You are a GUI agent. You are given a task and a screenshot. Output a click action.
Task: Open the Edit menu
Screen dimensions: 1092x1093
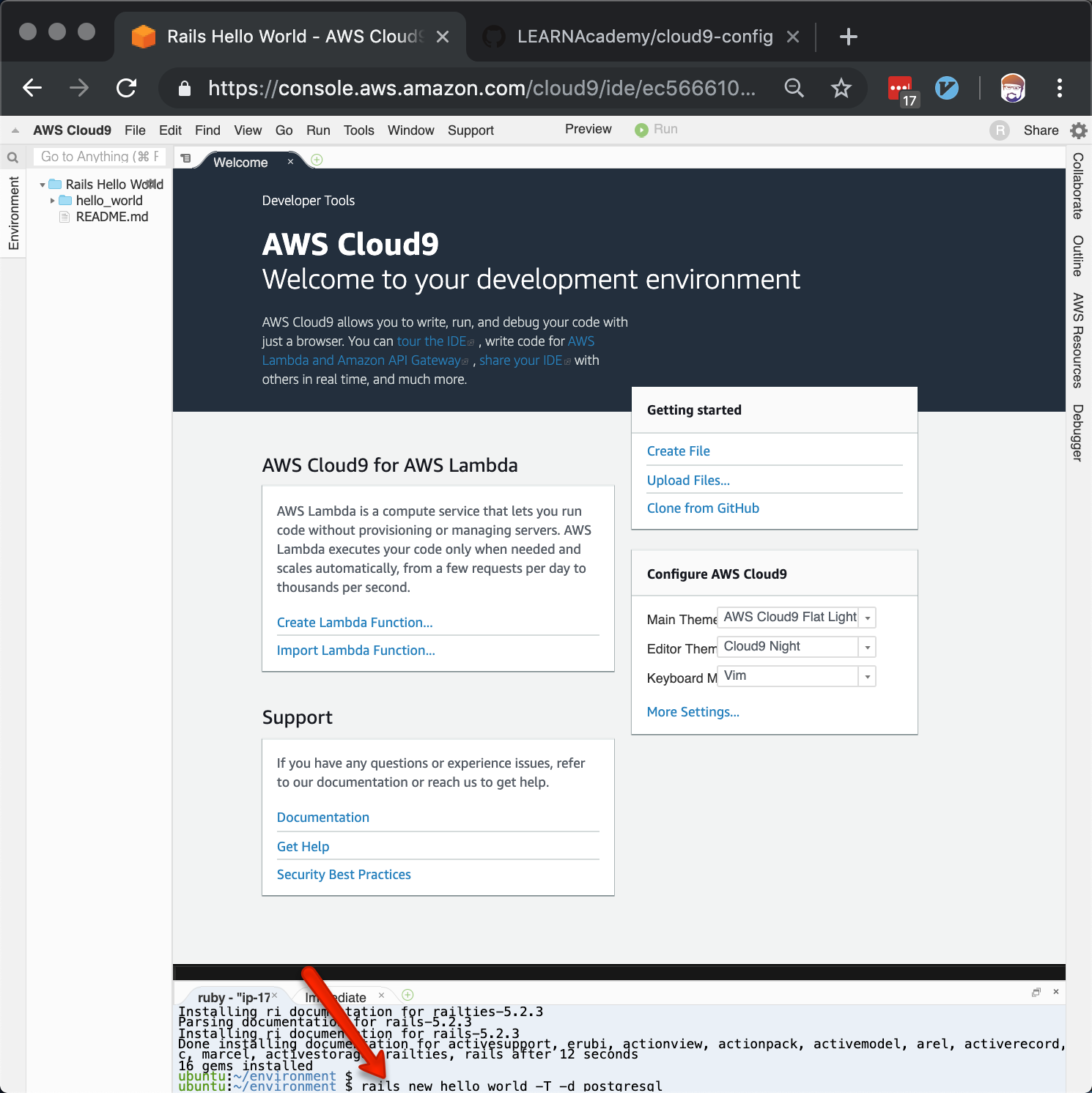tap(170, 130)
